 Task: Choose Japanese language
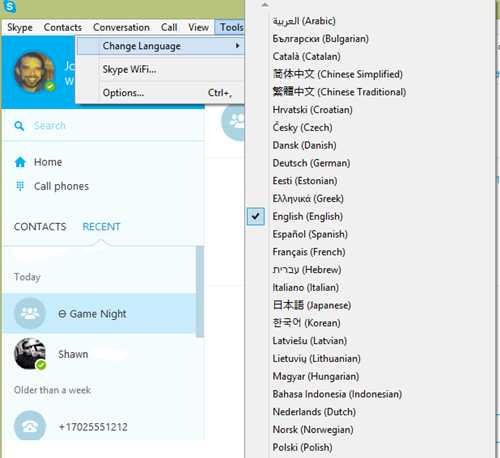[312, 305]
